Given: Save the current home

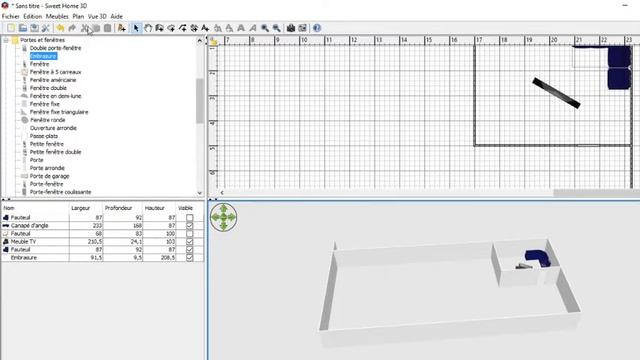Looking at the screenshot, I should 34,28.
